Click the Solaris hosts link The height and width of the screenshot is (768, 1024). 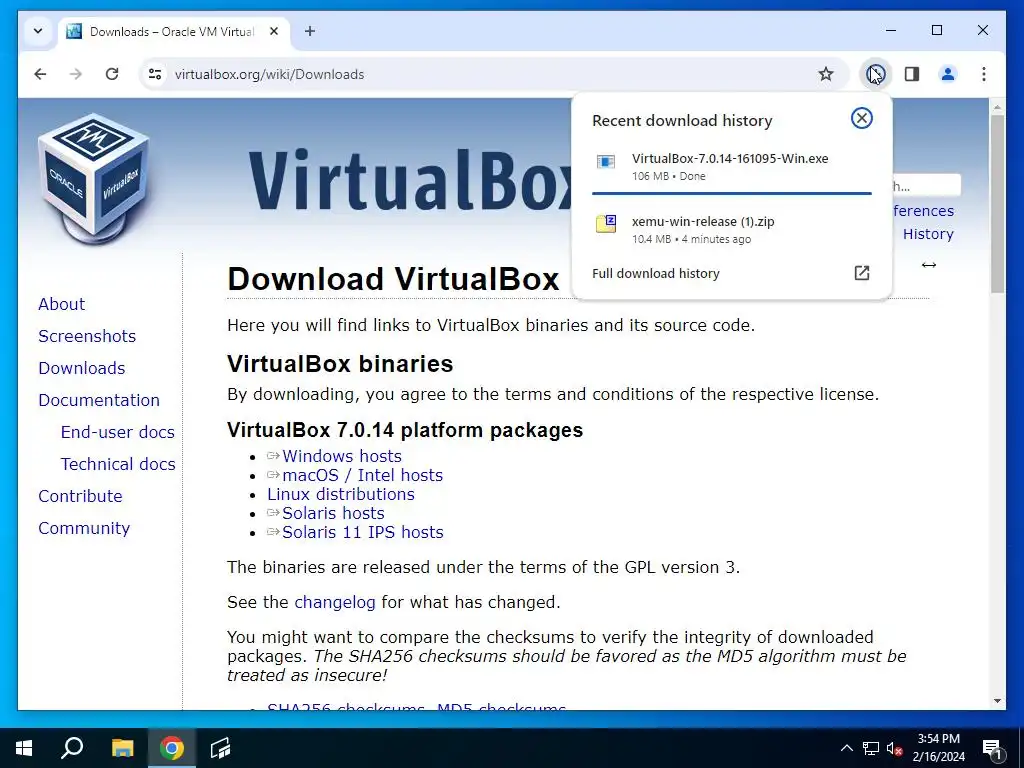pyautogui.click(x=333, y=513)
